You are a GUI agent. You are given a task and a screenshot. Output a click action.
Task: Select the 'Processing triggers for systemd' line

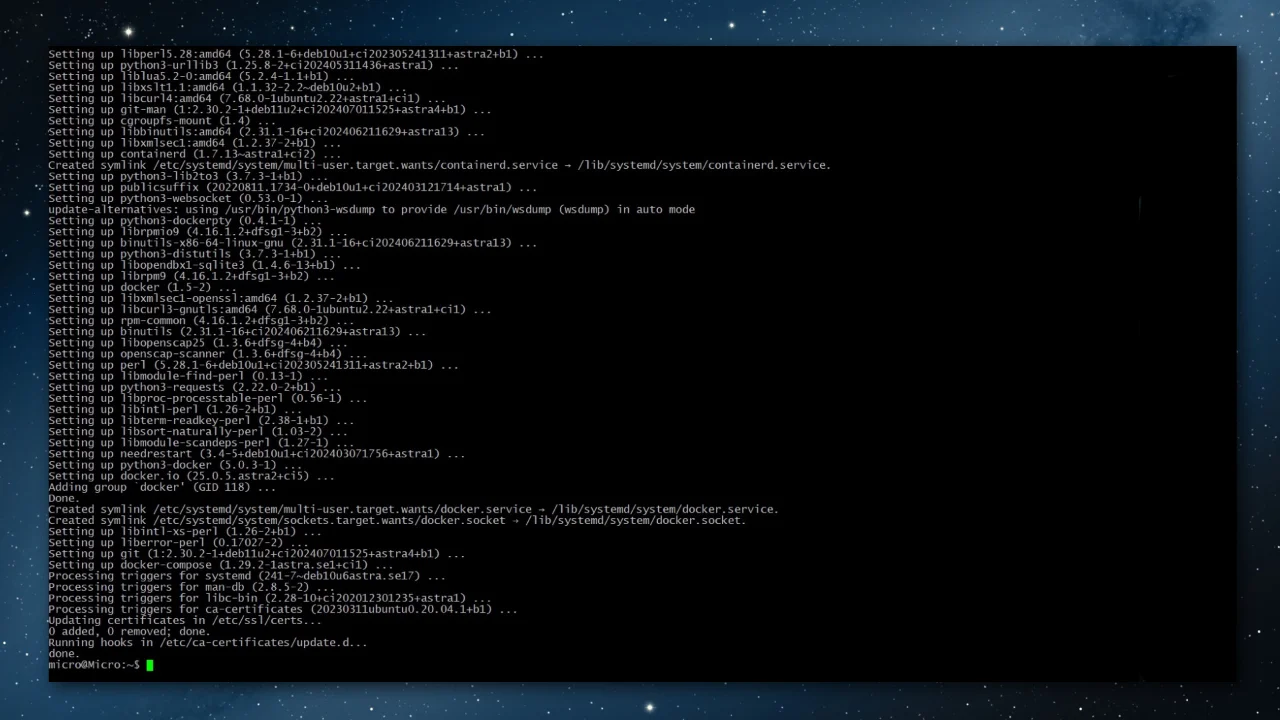coord(247,576)
